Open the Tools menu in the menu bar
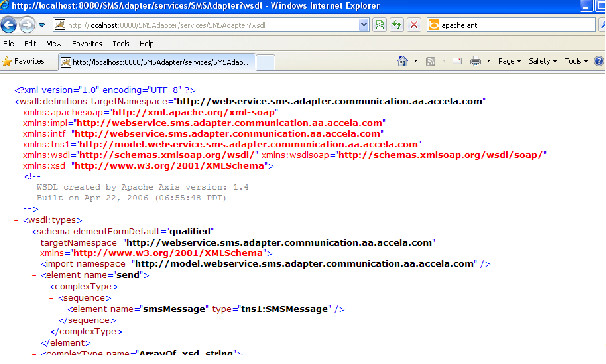 coord(121,43)
